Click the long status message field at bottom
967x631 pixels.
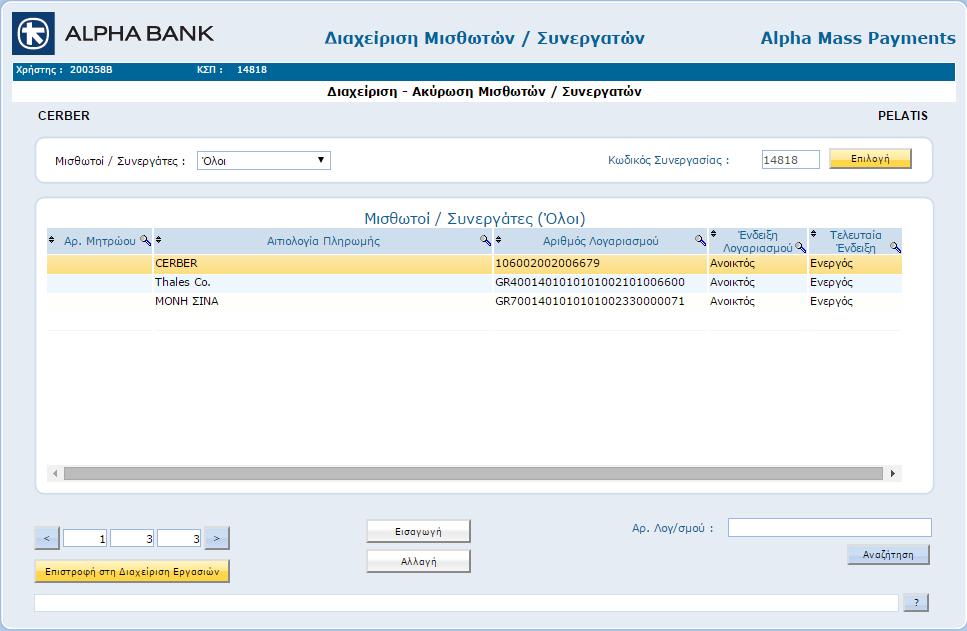pos(466,603)
